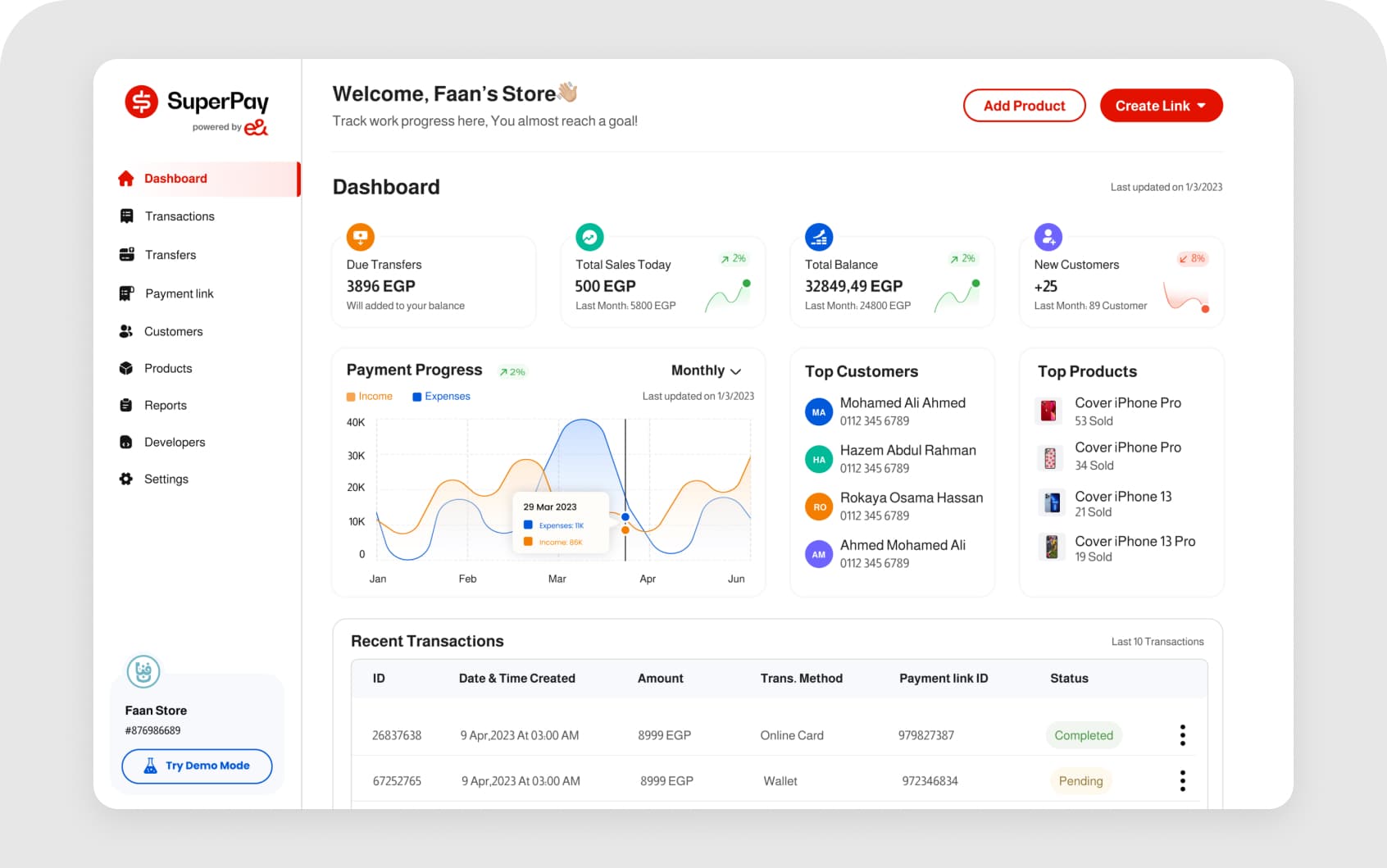This screenshot has width=1387, height=868.
Task: Open the Transfers menu item
Action: tap(171, 255)
